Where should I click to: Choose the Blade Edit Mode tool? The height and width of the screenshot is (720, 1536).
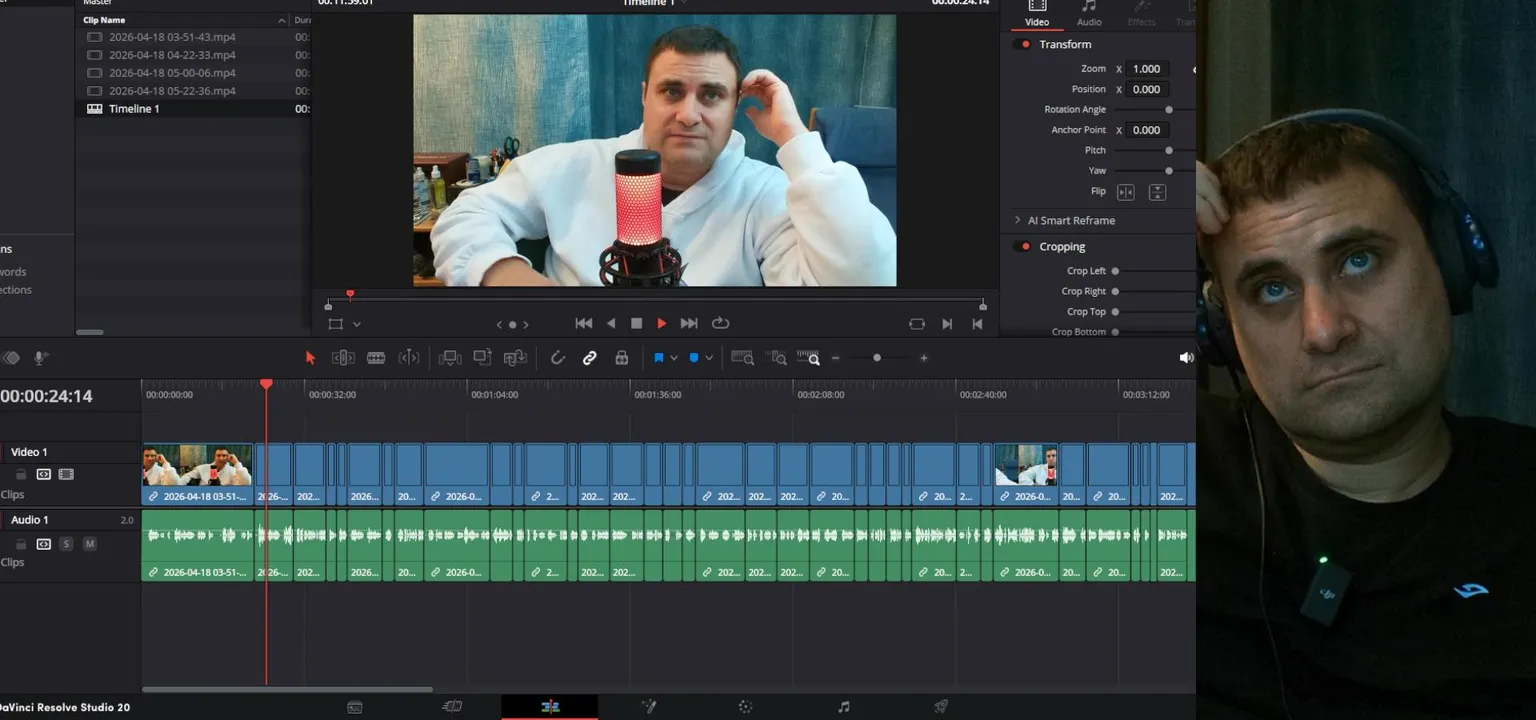click(x=376, y=358)
